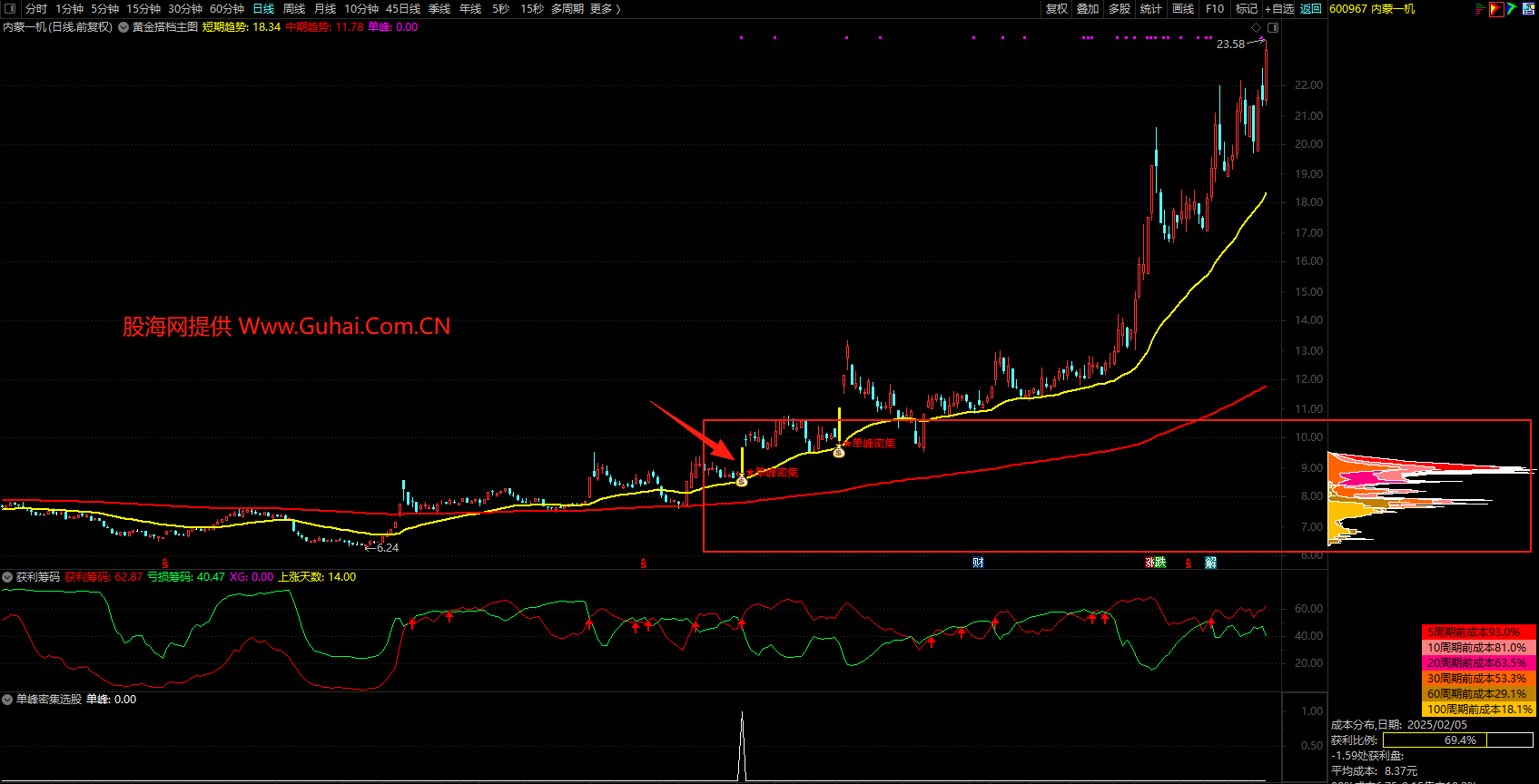The image size is (1539, 784).
Task: Expand the 黄金搭档主图 indicator dropdown
Action: 123,27
